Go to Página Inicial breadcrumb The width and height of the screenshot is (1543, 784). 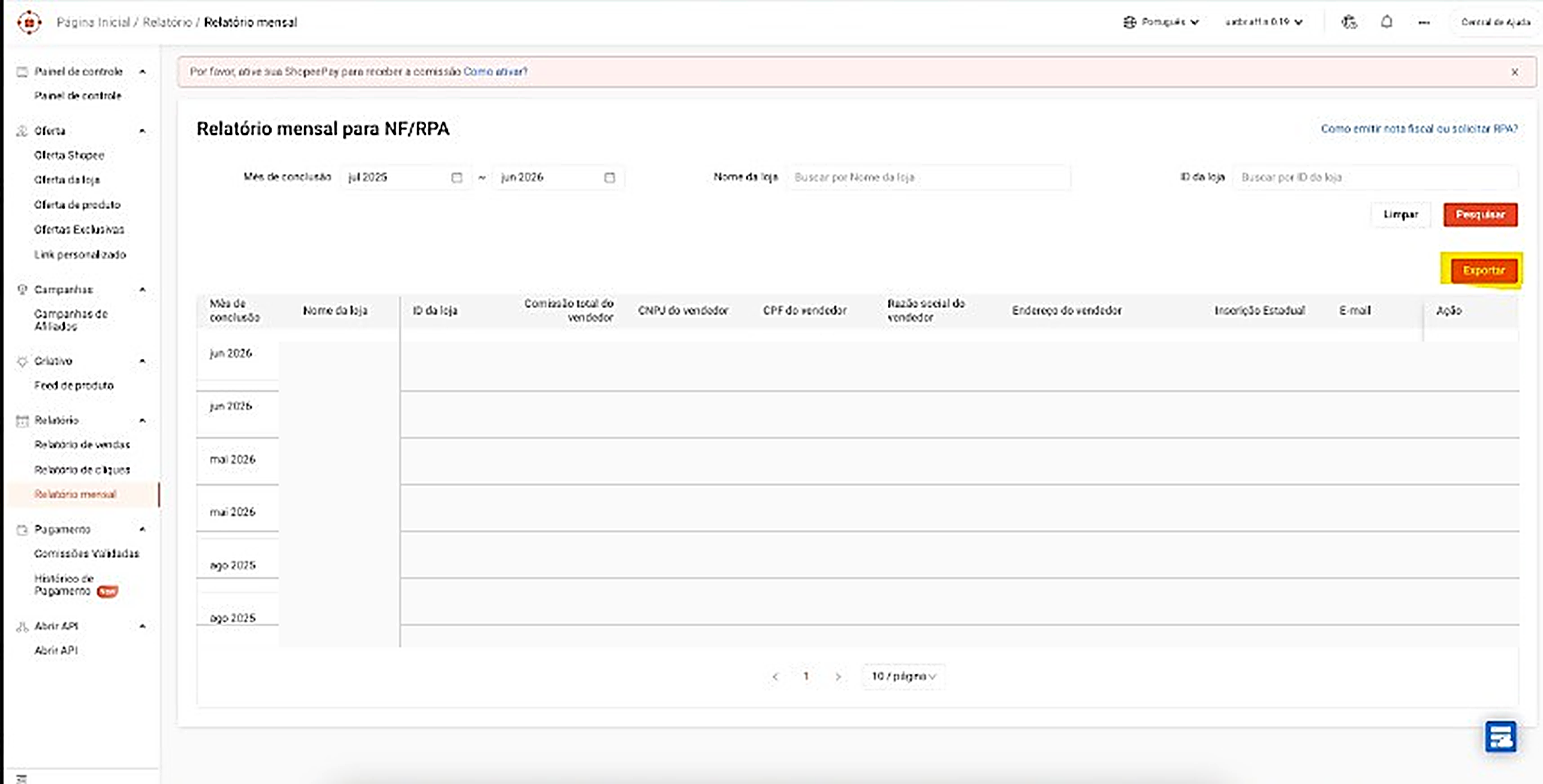pos(93,22)
